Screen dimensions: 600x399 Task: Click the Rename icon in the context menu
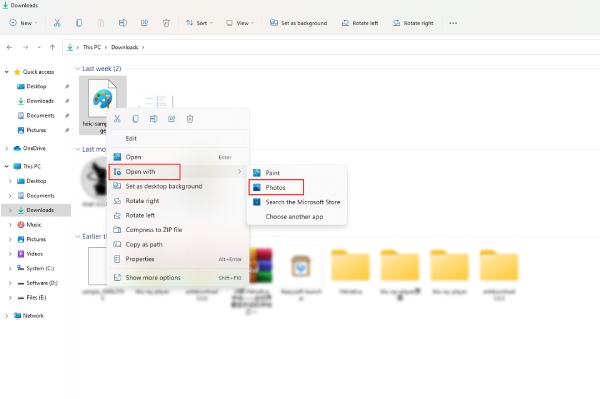[x=153, y=119]
